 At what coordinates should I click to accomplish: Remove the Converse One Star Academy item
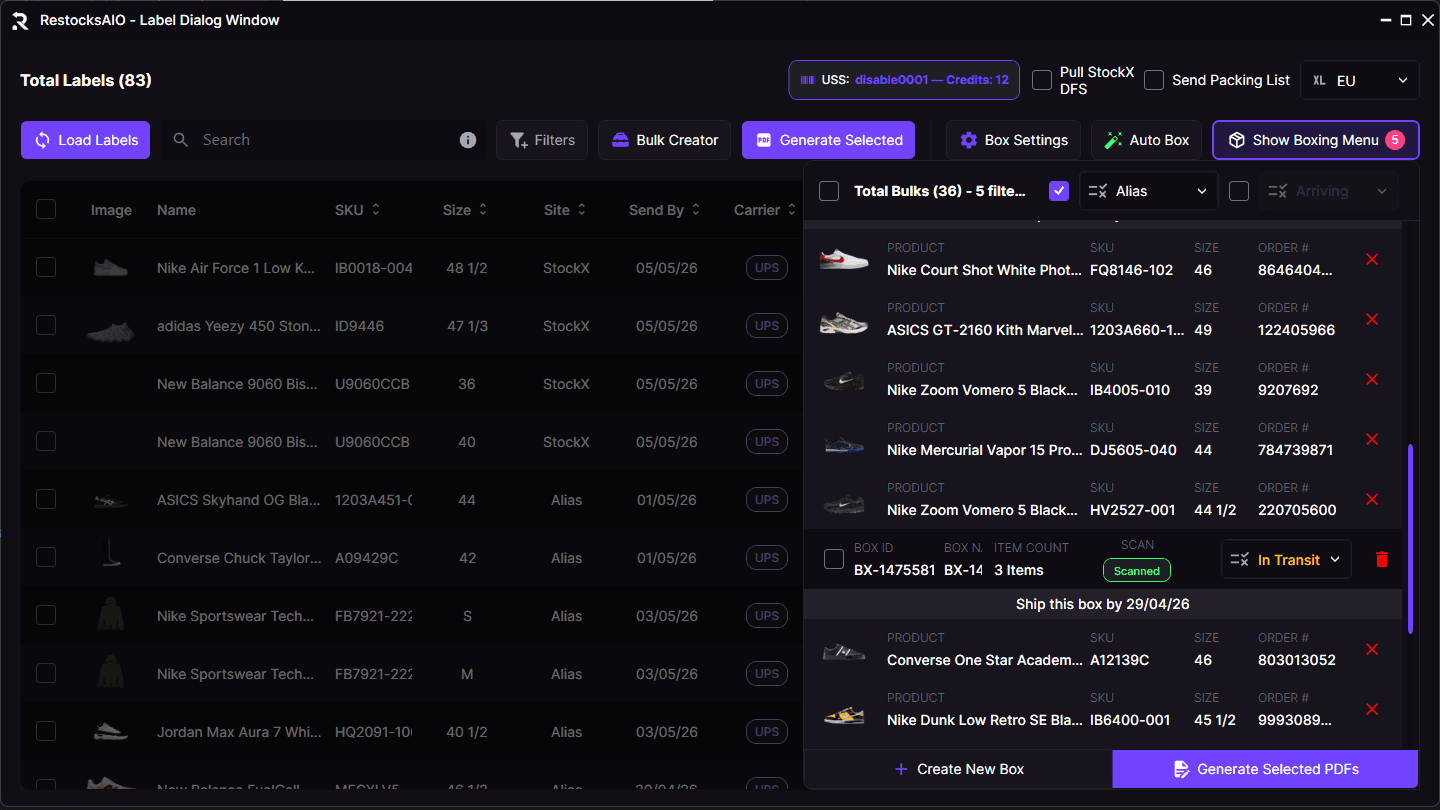click(1372, 650)
